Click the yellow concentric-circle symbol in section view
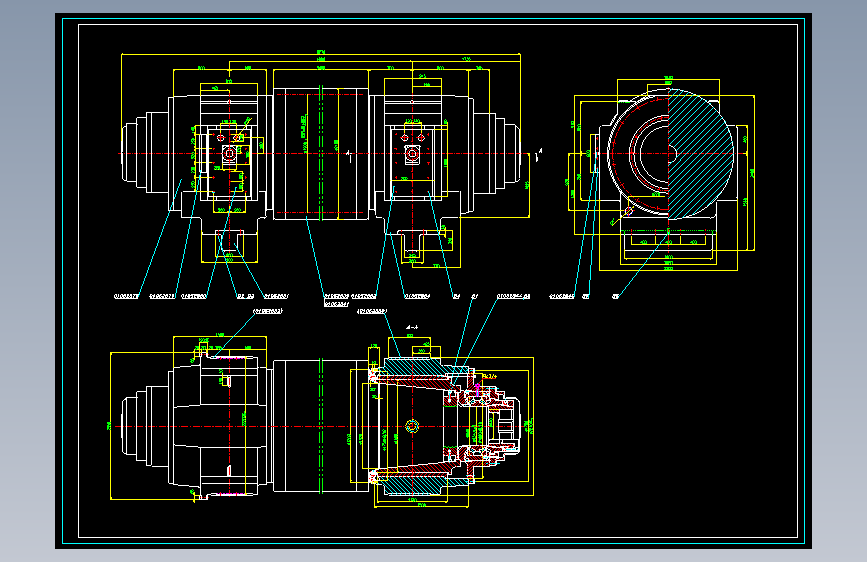Screen dimensions: 867x562 [412, 425]
